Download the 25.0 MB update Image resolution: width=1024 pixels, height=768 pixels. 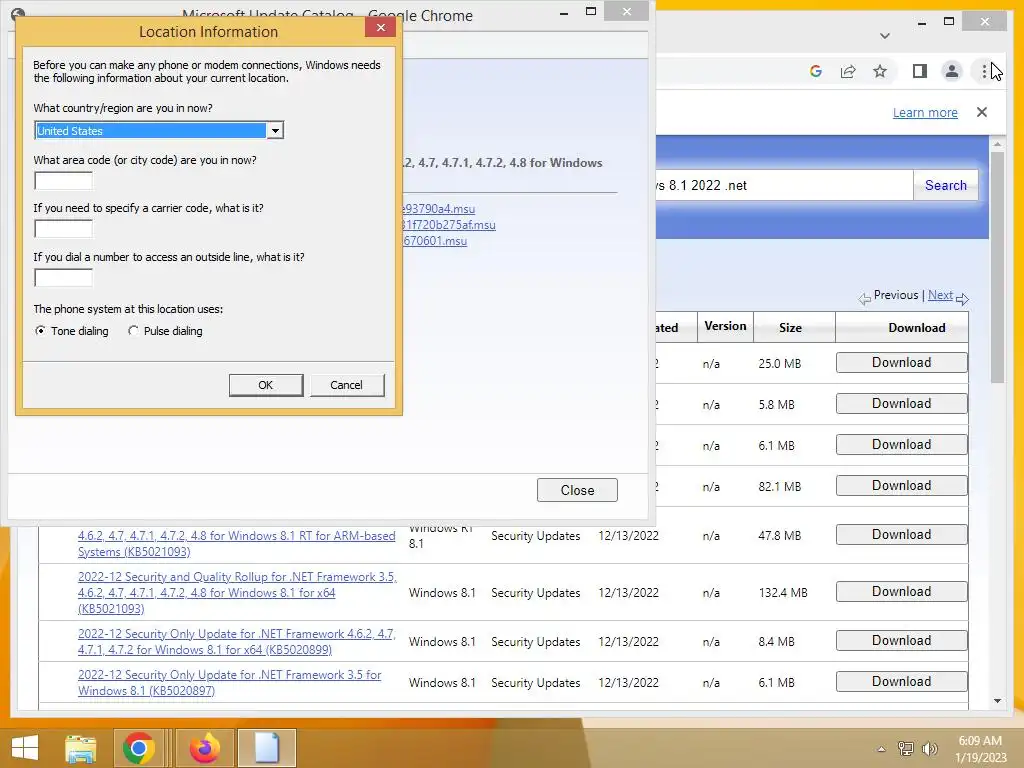point(901,362)
